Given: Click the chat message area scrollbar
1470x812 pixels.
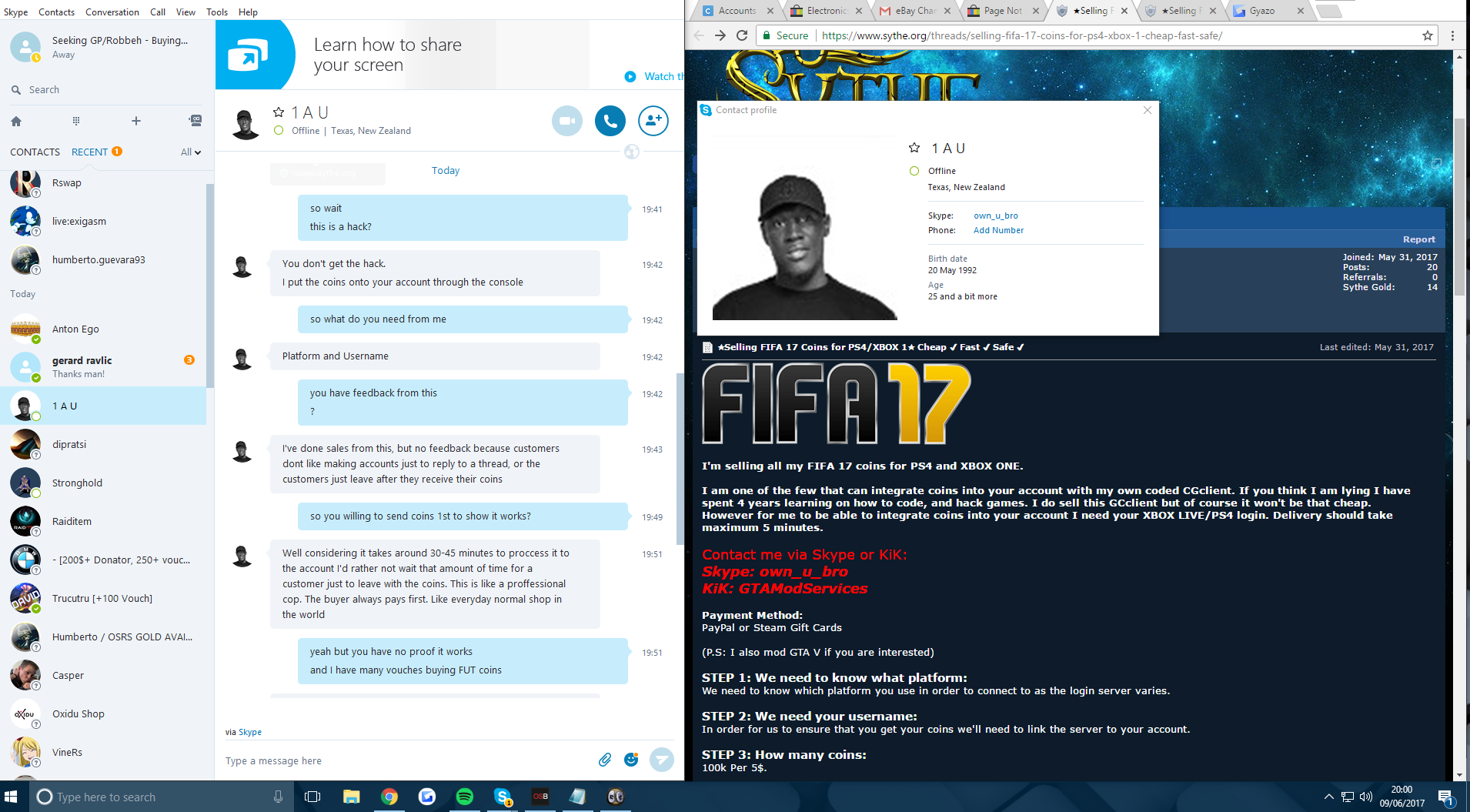Looking at the screenshot, I should (680, 458).
